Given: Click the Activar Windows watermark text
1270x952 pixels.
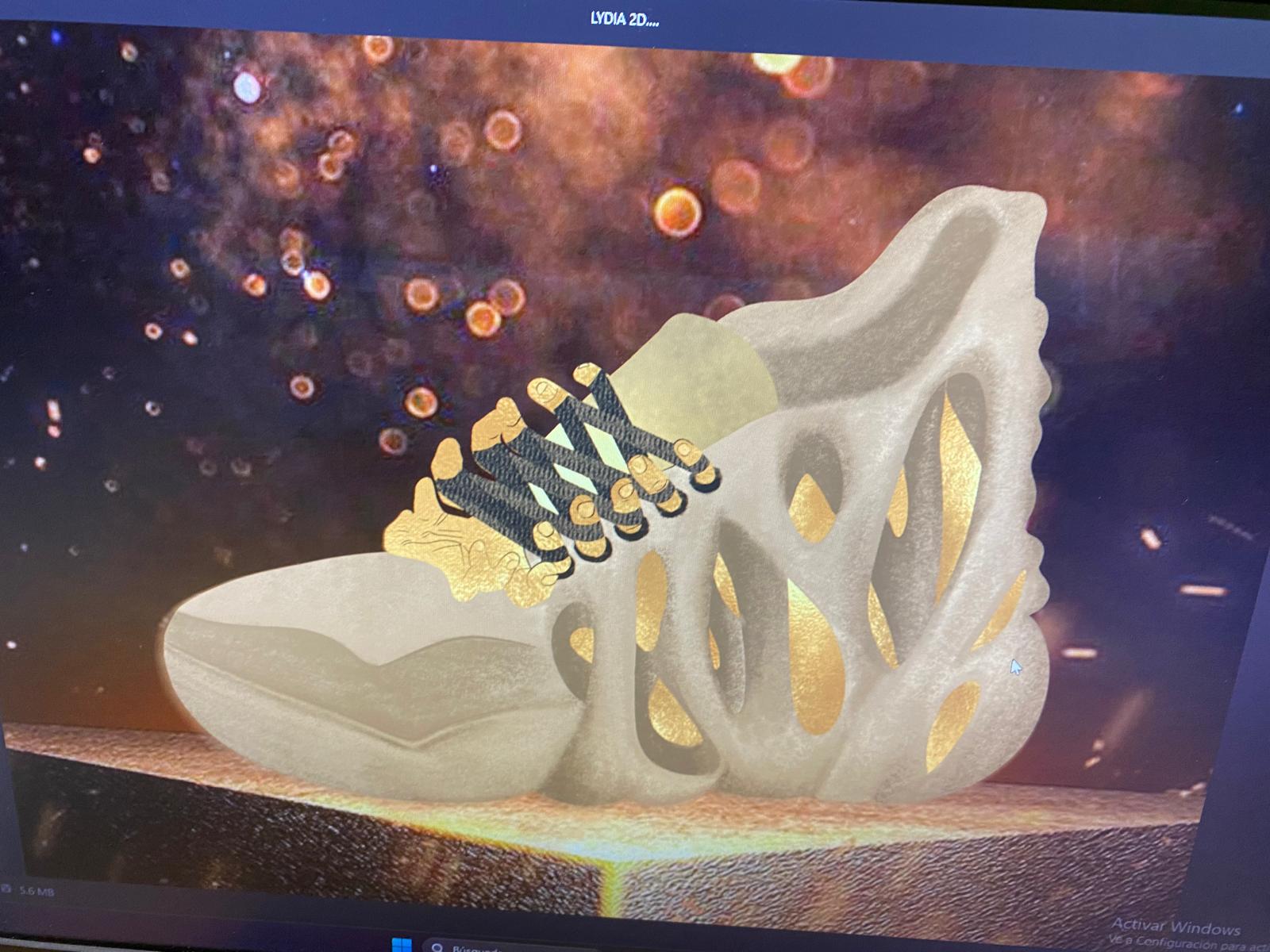Looking at the screenshot, I should [x=1175, y=927].
